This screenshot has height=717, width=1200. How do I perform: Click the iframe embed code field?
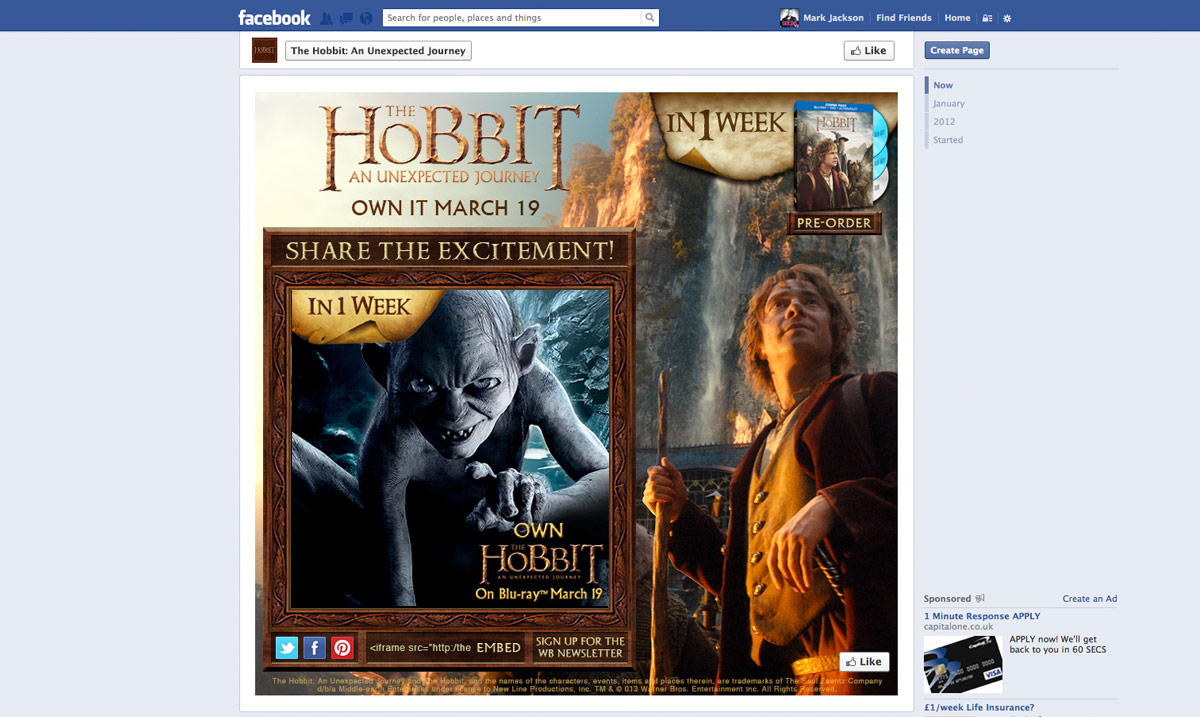click(x=420, y=648)
